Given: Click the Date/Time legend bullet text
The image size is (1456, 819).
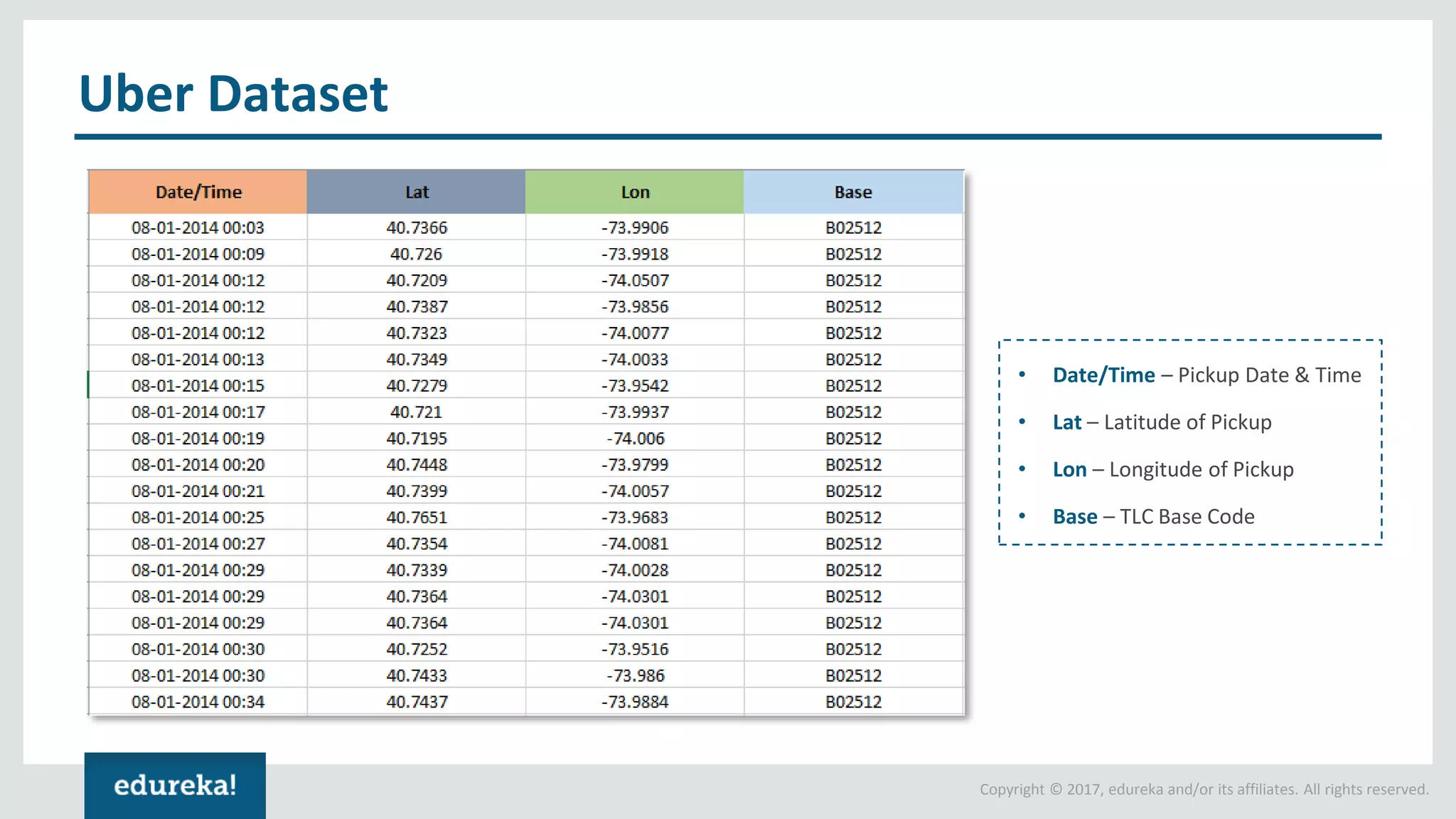Looking at the screenshot, I should tap(1206, 375).
